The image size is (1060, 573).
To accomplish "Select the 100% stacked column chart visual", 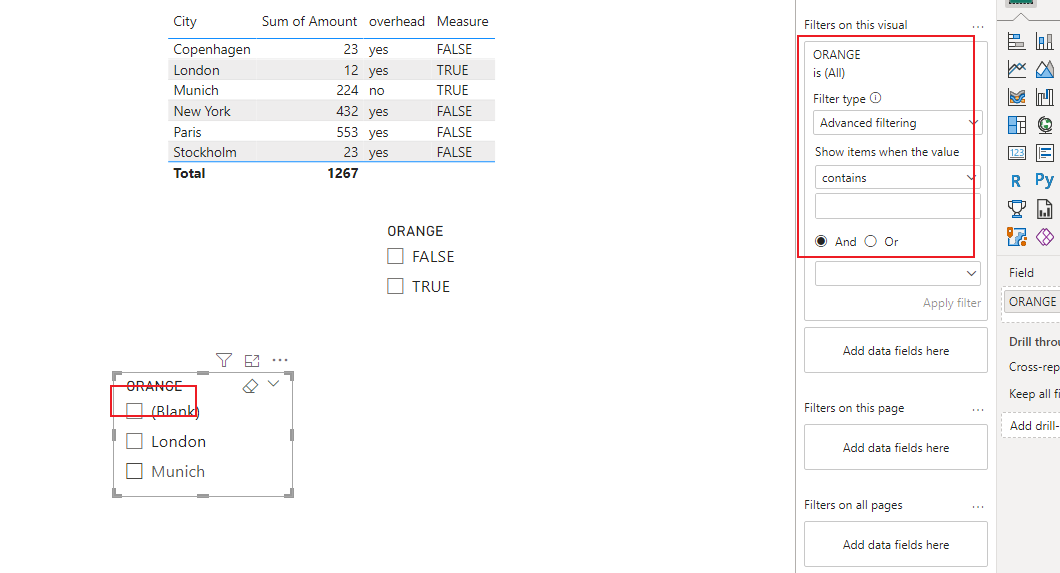I will [1044, 41].
